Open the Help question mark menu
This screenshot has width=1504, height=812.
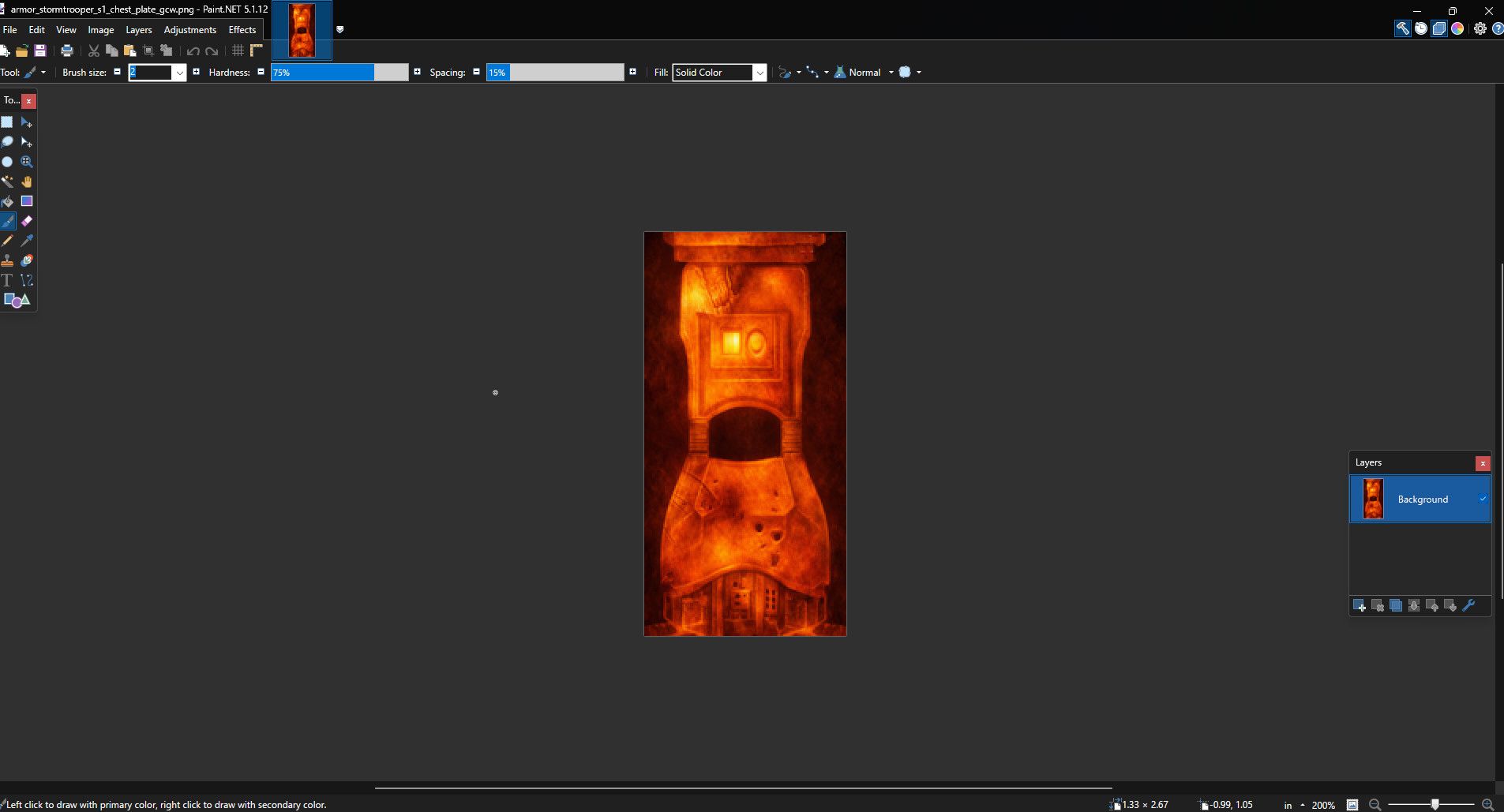[x=1498, y=28]
